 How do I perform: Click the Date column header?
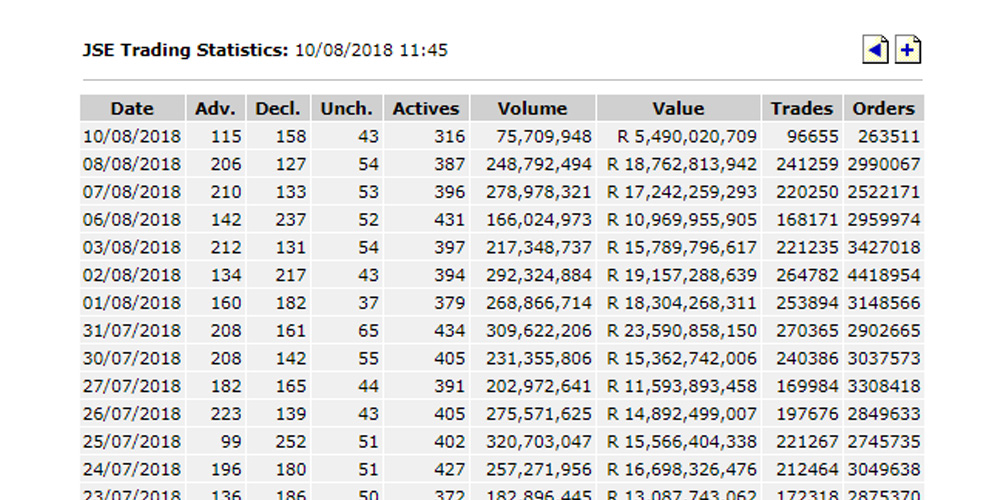tap(132, 109)
